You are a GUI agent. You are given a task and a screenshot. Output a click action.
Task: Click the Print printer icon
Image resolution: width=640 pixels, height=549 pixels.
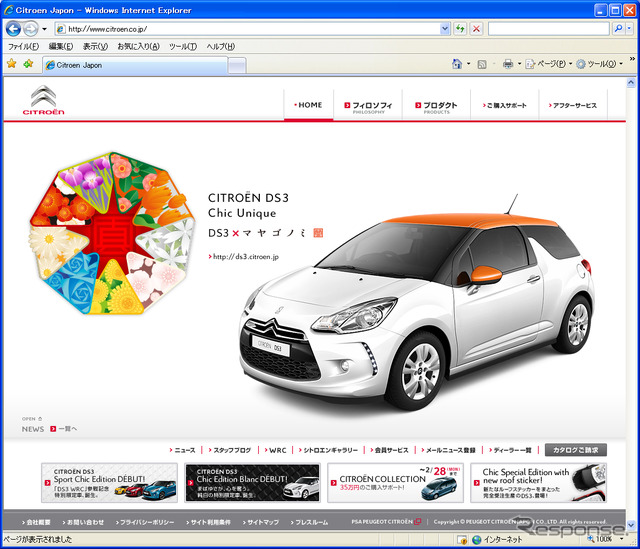(508, 64)
